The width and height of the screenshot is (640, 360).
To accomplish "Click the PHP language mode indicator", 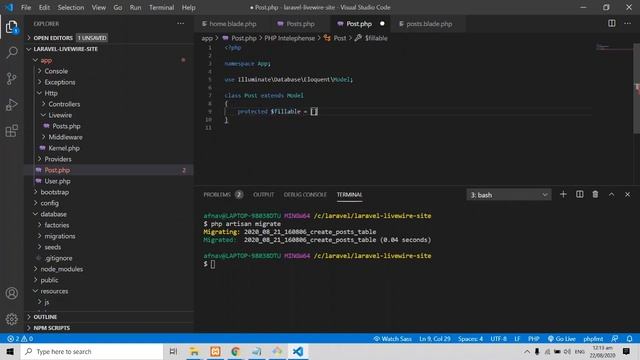I will pyautogui.click(x=533, y=339).
